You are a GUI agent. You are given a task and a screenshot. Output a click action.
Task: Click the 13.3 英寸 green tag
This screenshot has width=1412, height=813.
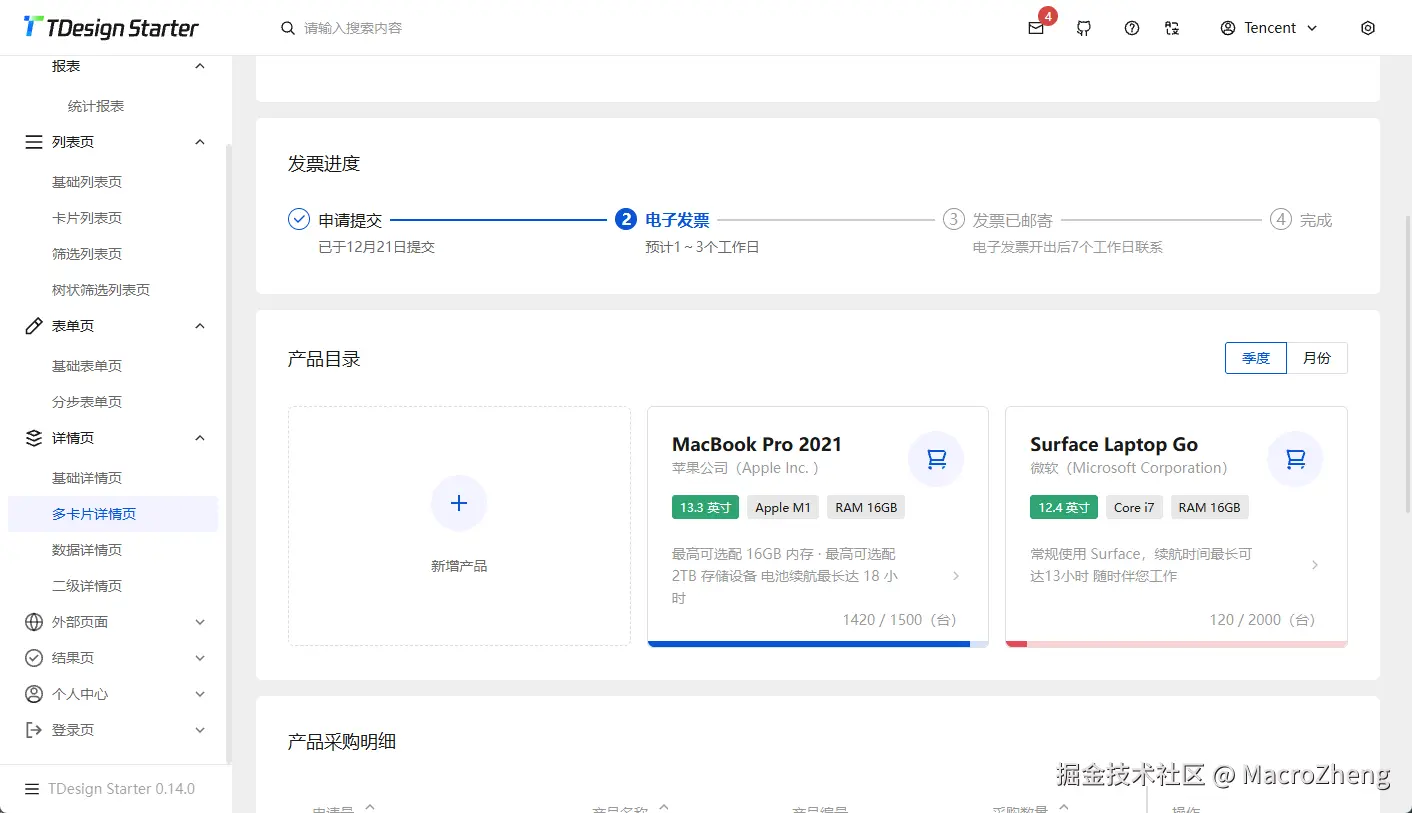tap(705, 507)
